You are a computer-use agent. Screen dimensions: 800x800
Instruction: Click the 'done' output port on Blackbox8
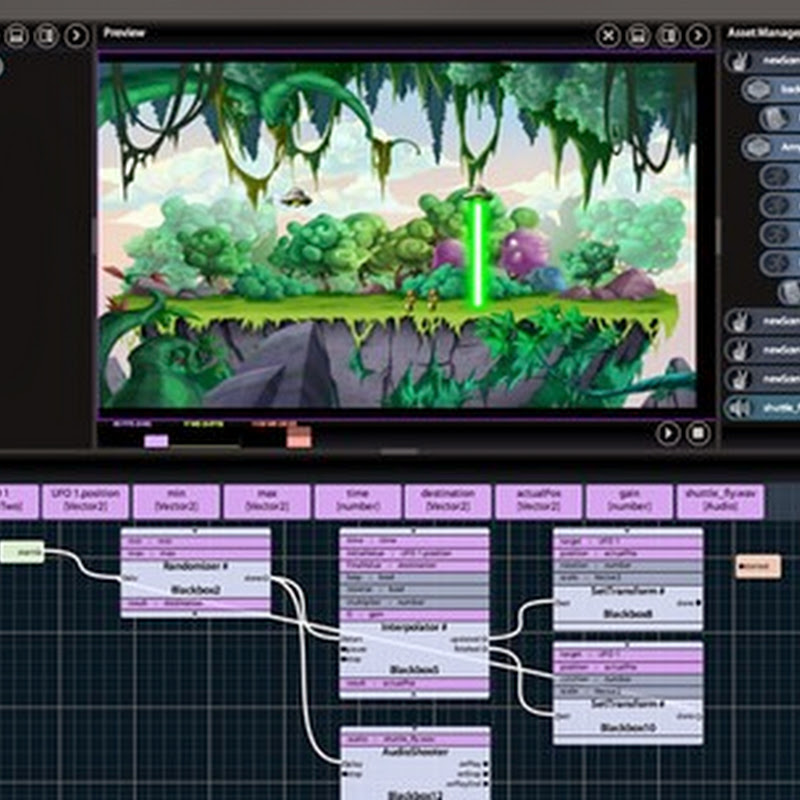[x=698, y=603]
